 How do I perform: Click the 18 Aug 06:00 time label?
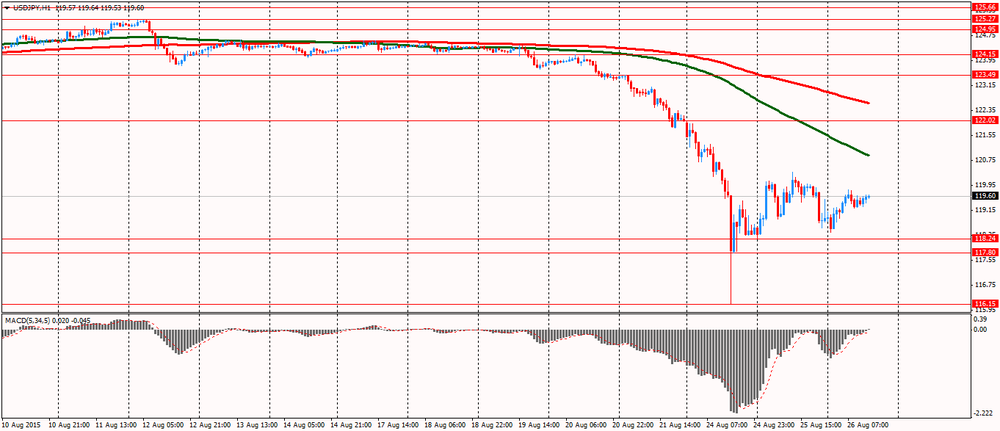pyautogui.click(x=445, y=424)
